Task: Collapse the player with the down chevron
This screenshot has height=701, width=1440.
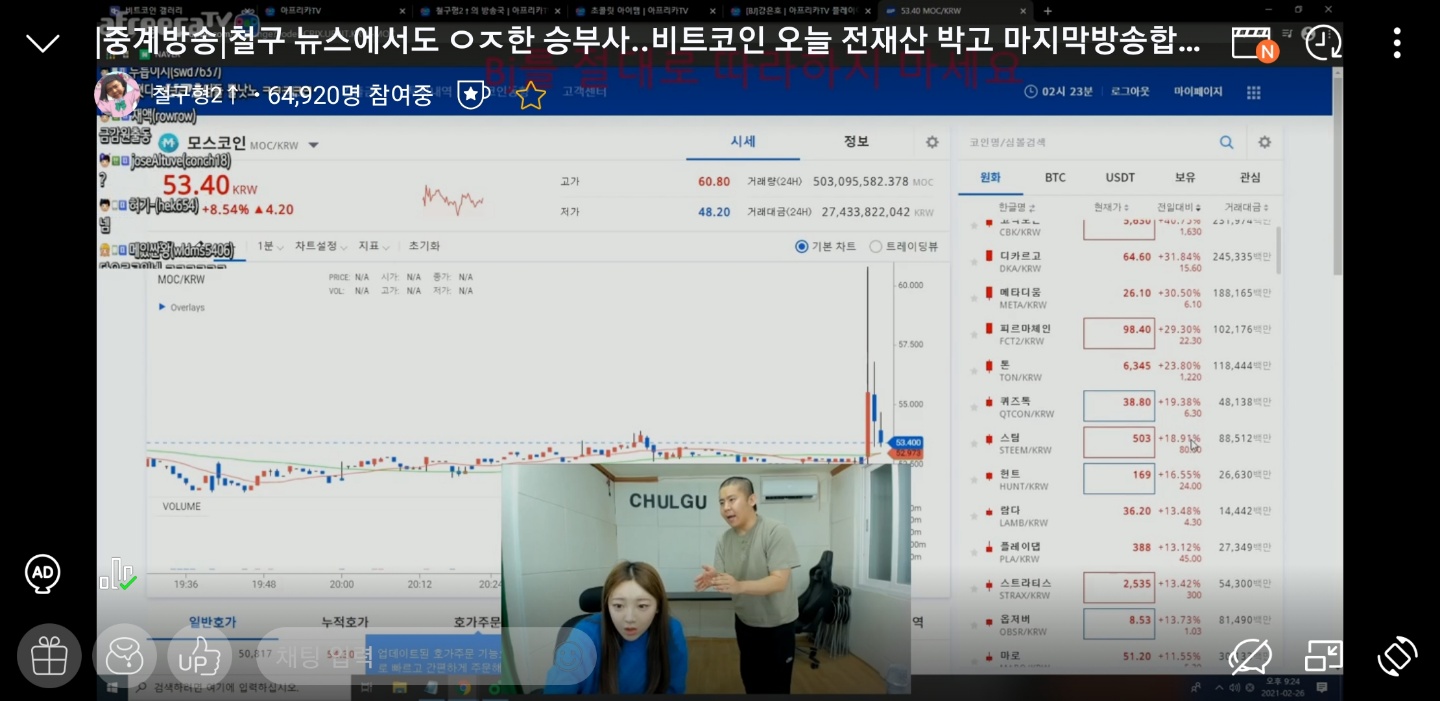Action: tap(43, 43)
